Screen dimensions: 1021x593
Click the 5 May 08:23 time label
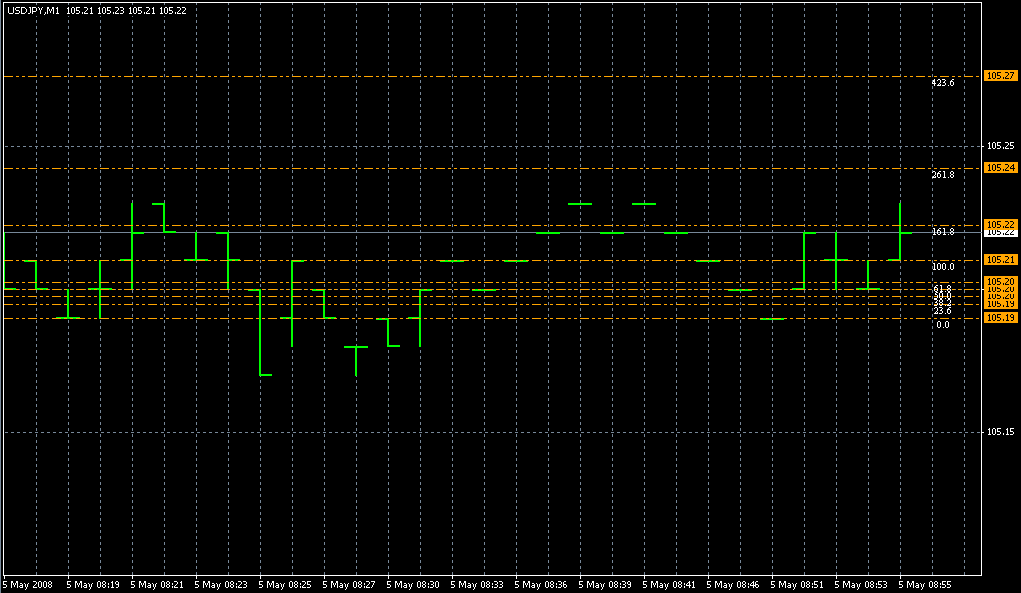pos(221,584)
